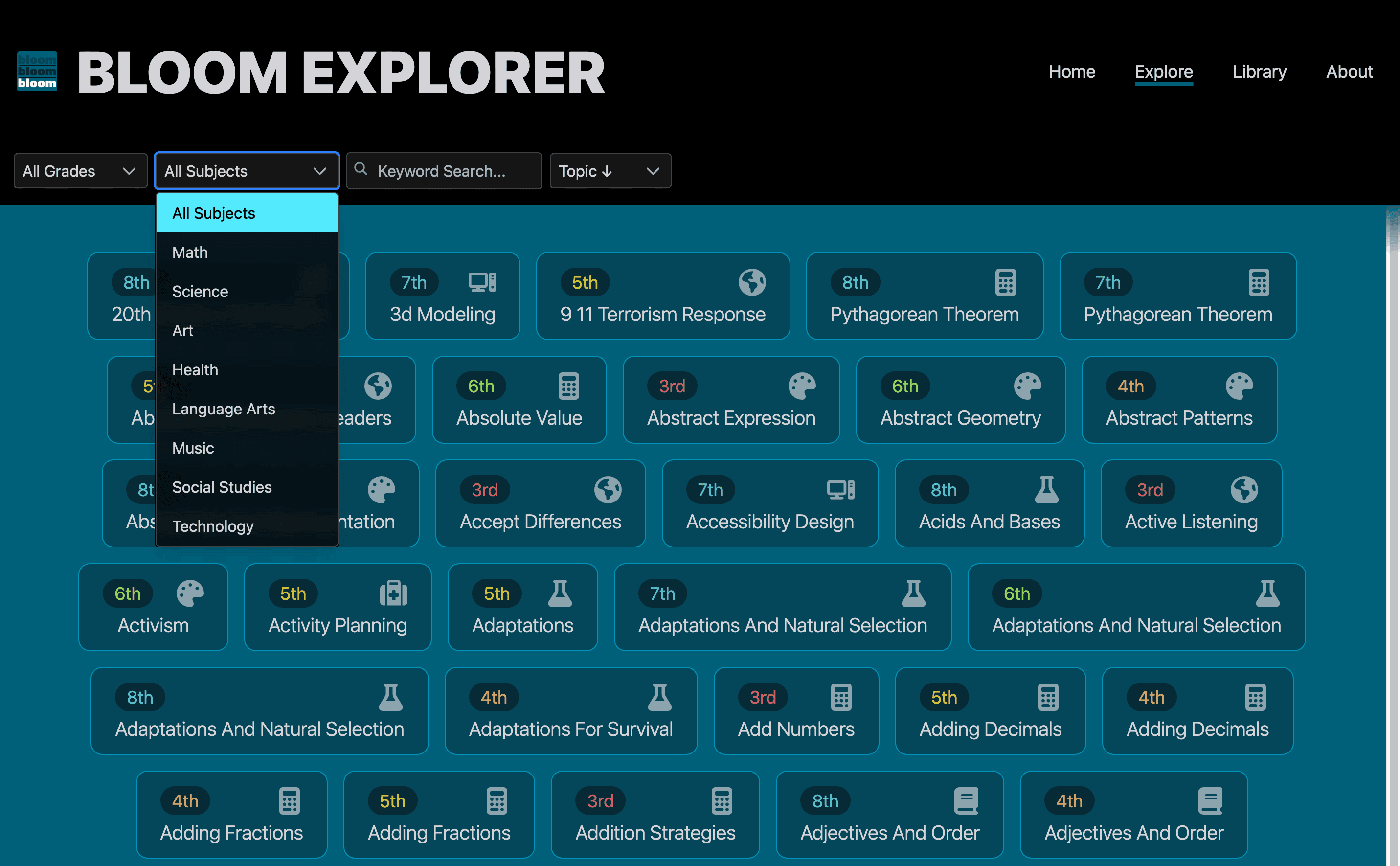Image resolution: width=1400 pixels, height=866 pixels.
Task: Choose Health from subject list
Action: 247,369
